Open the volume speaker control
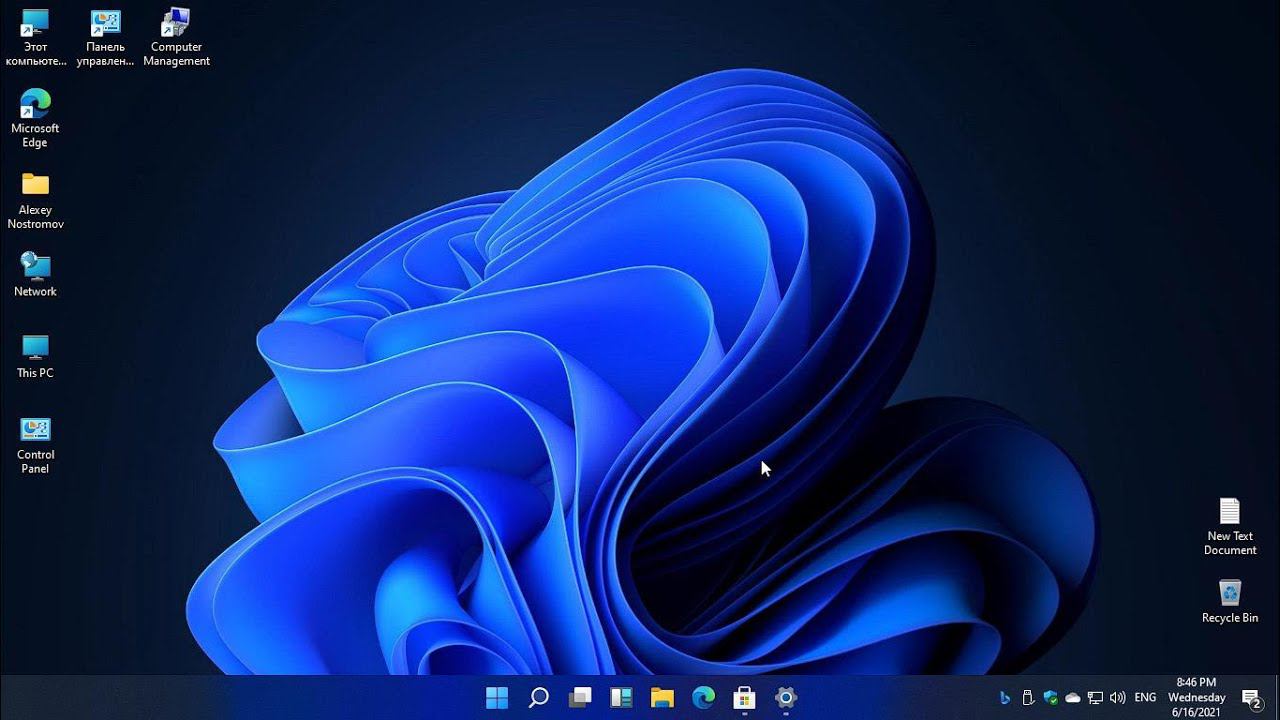Image resolution: width=1280 pixels, height=720 pixels. click(x=1118, y=697)
